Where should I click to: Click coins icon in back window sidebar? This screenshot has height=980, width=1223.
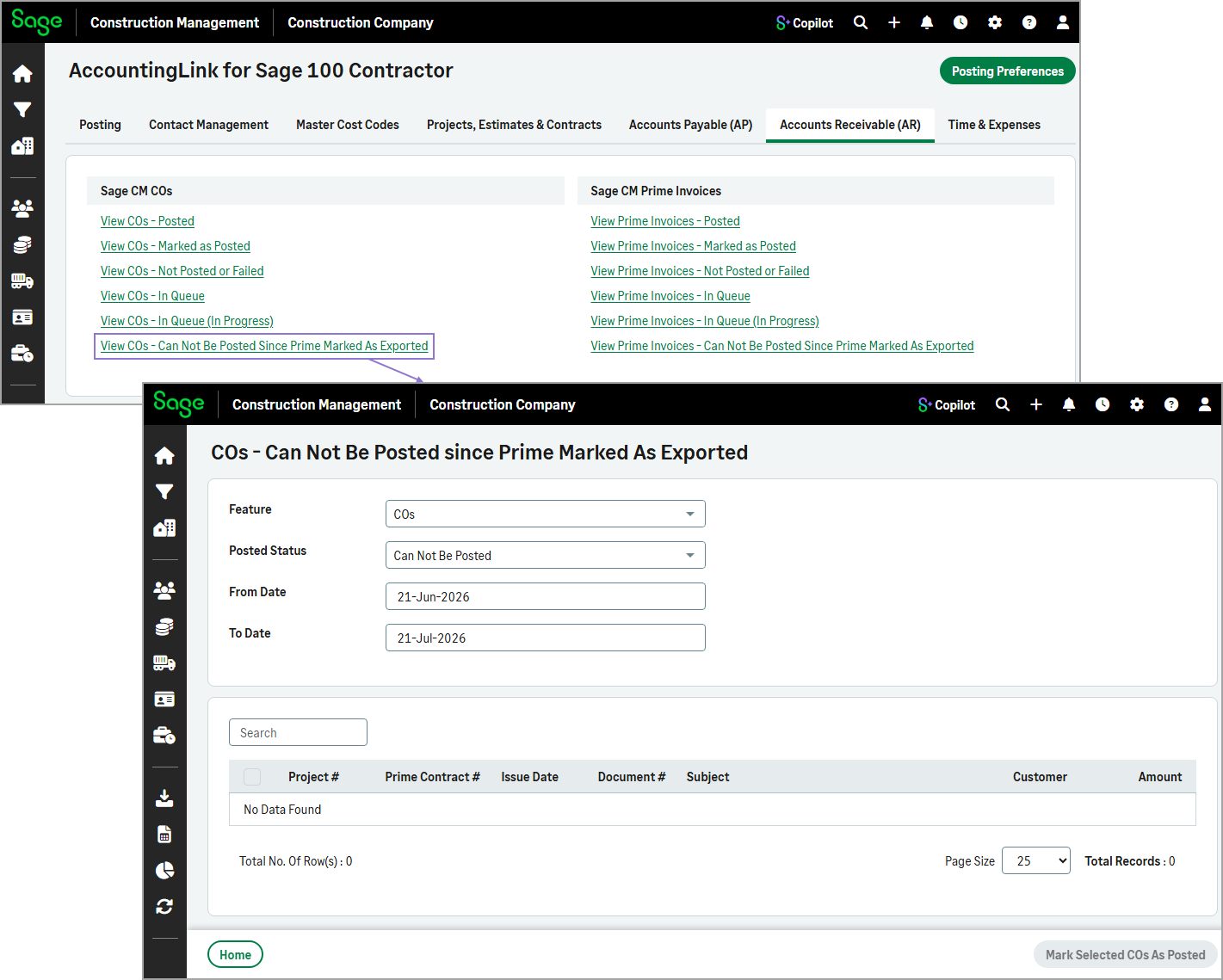pyautogui.click(x=22, y=245)
